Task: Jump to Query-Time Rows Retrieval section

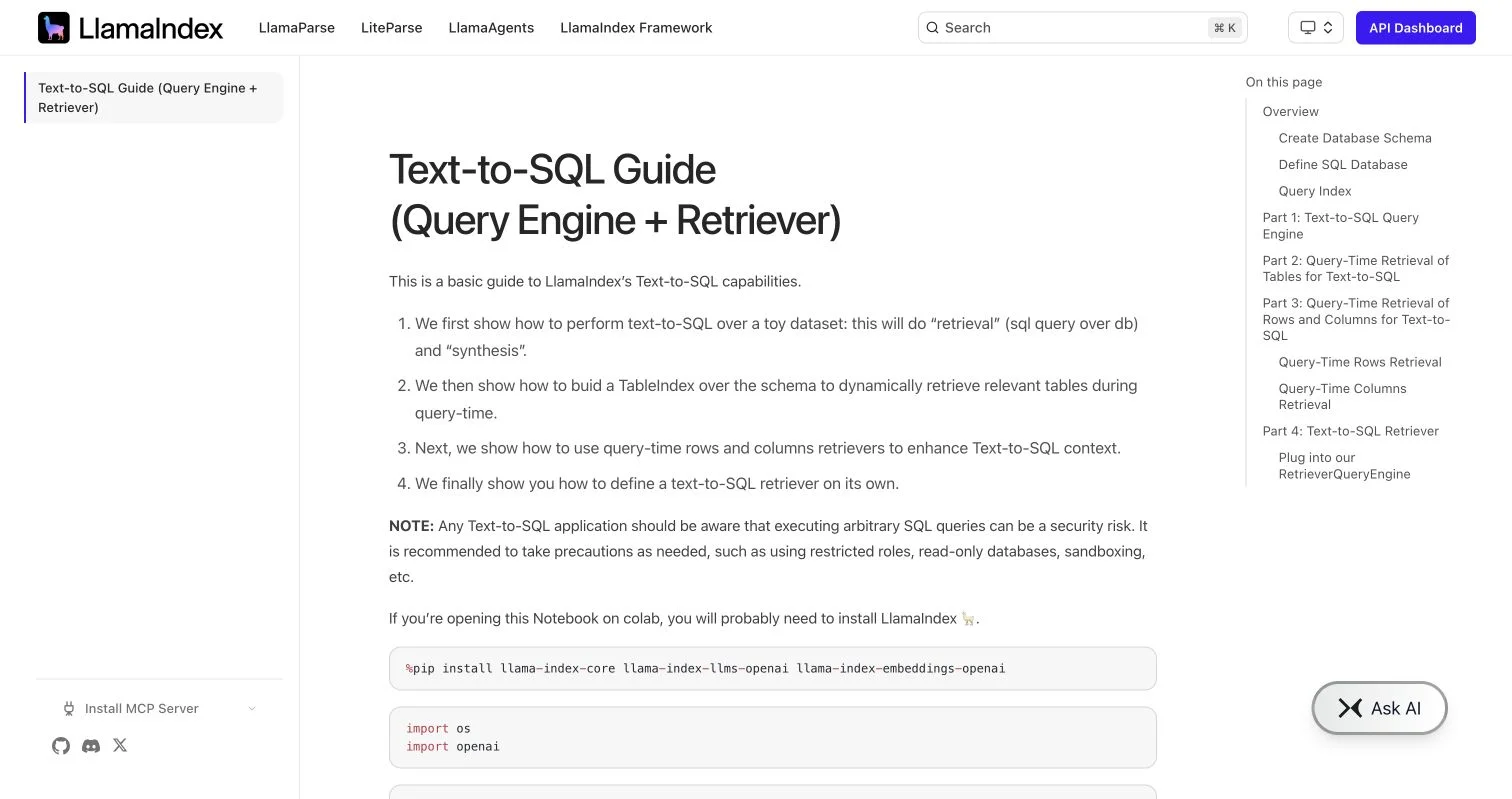Action: point(1360,362)
